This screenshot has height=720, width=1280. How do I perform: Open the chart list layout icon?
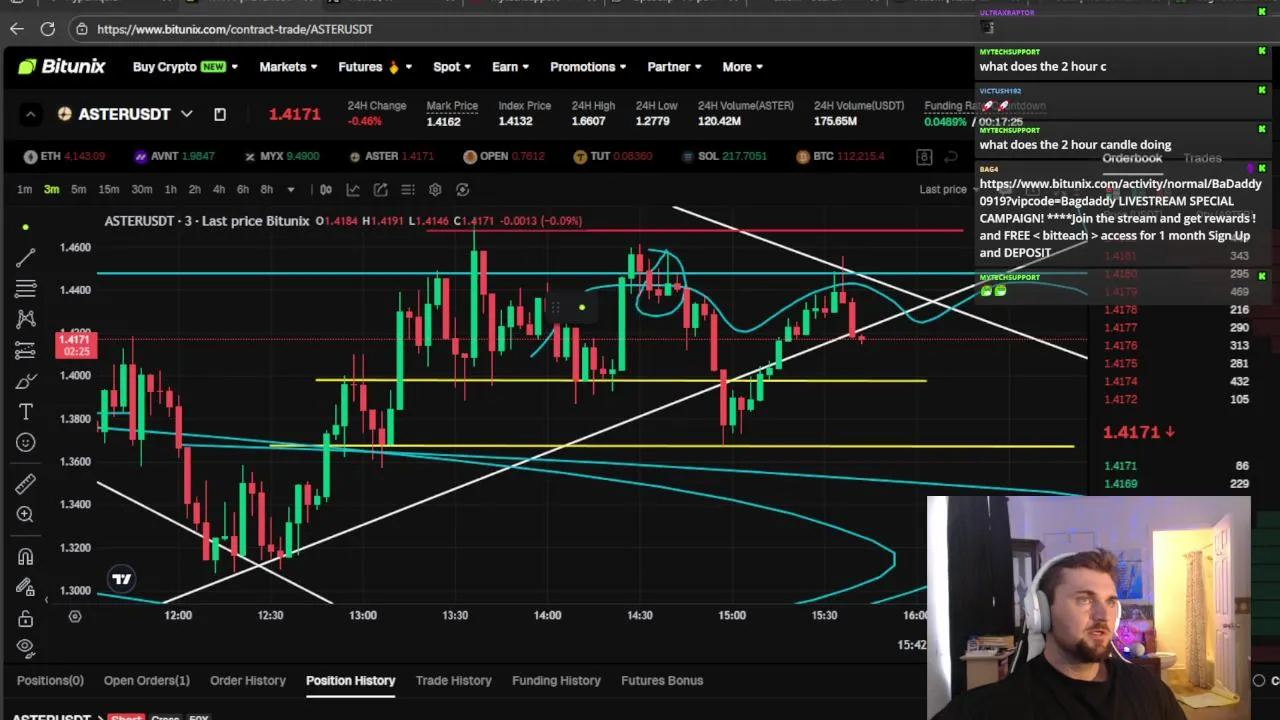click(408, 189)
